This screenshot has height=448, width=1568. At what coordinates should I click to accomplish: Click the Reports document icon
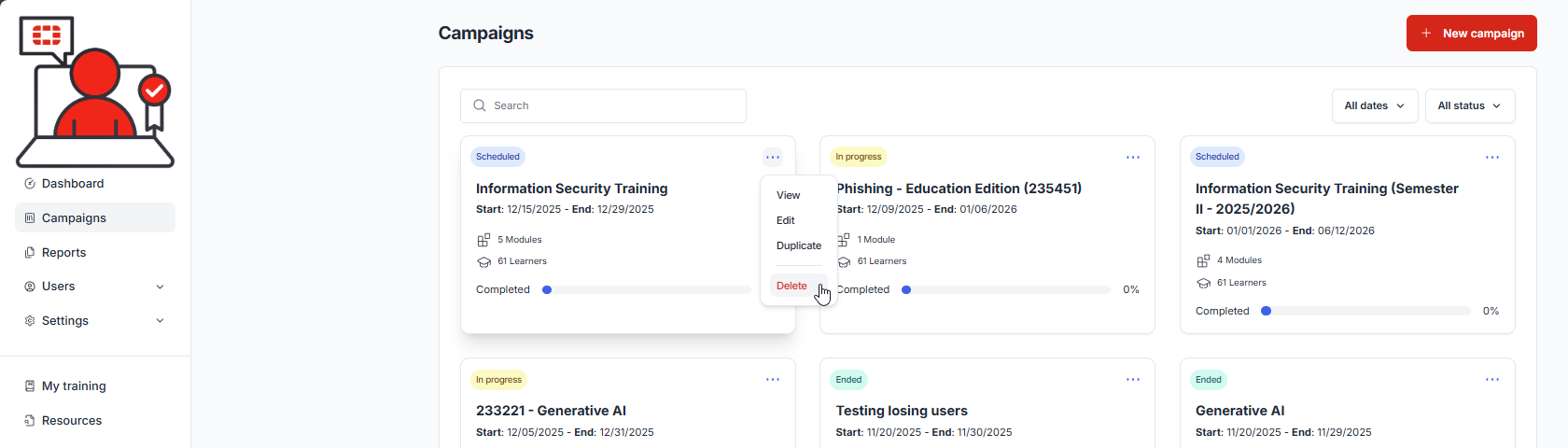coord(30,252)
